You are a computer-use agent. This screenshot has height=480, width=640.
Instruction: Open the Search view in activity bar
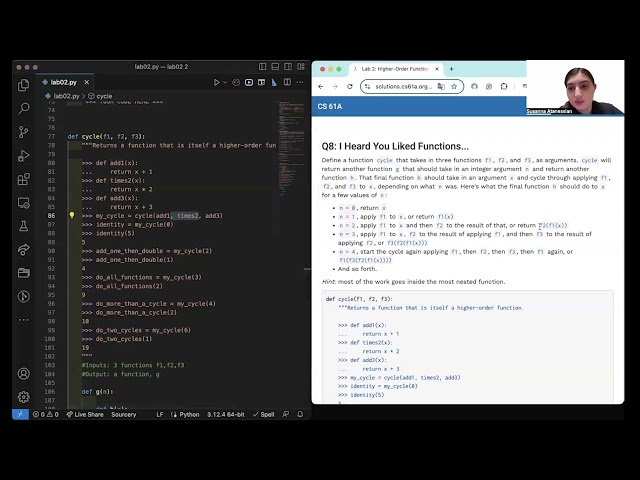coord(24,108)
